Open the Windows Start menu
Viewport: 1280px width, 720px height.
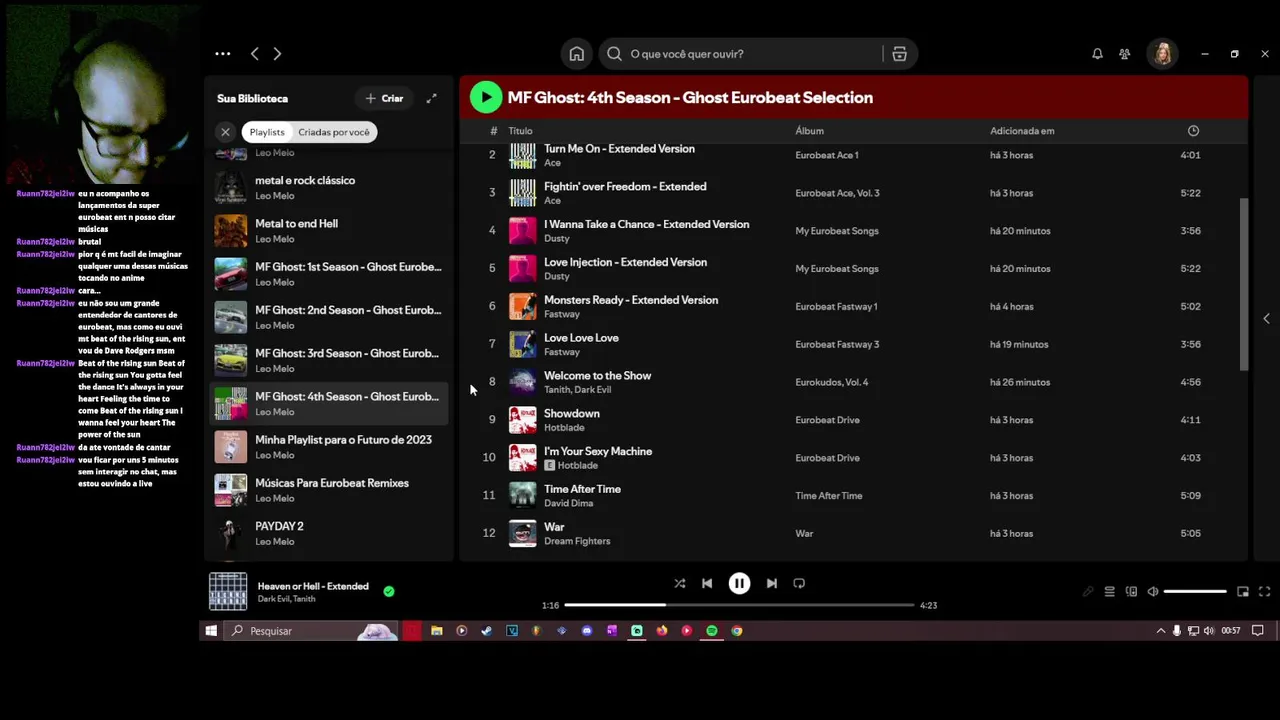(x=211, y=631)
